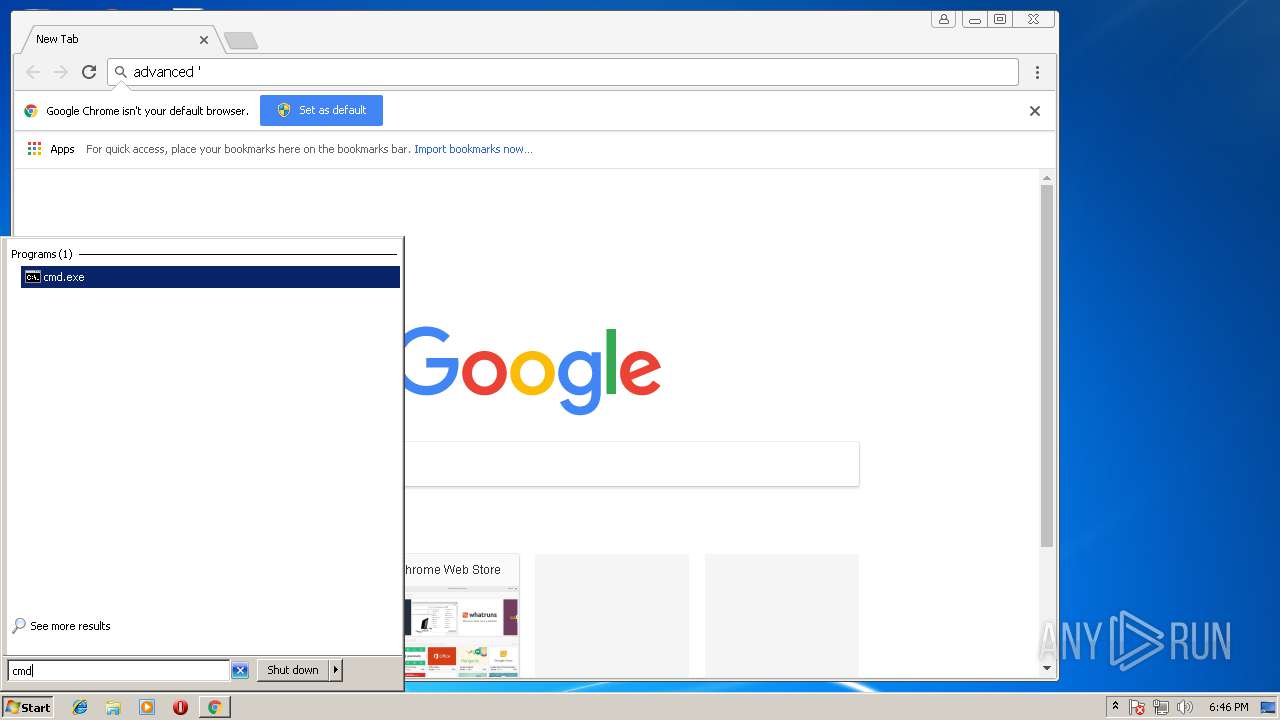The image size is (1280, 720).
Task: Click page scrollbar up arrow
Action: (1047, 178)
